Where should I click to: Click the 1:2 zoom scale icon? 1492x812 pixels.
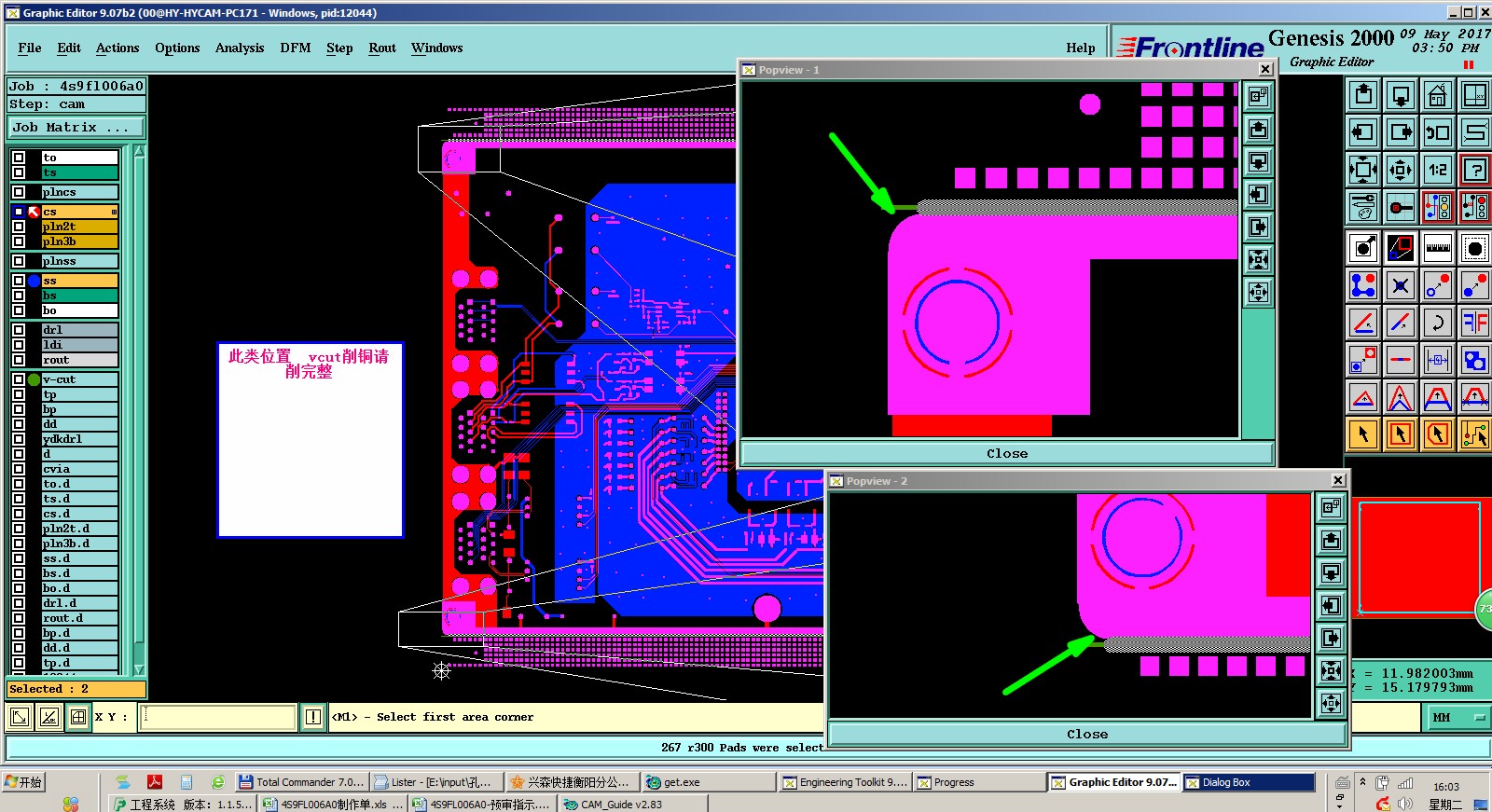(1437, 170)
